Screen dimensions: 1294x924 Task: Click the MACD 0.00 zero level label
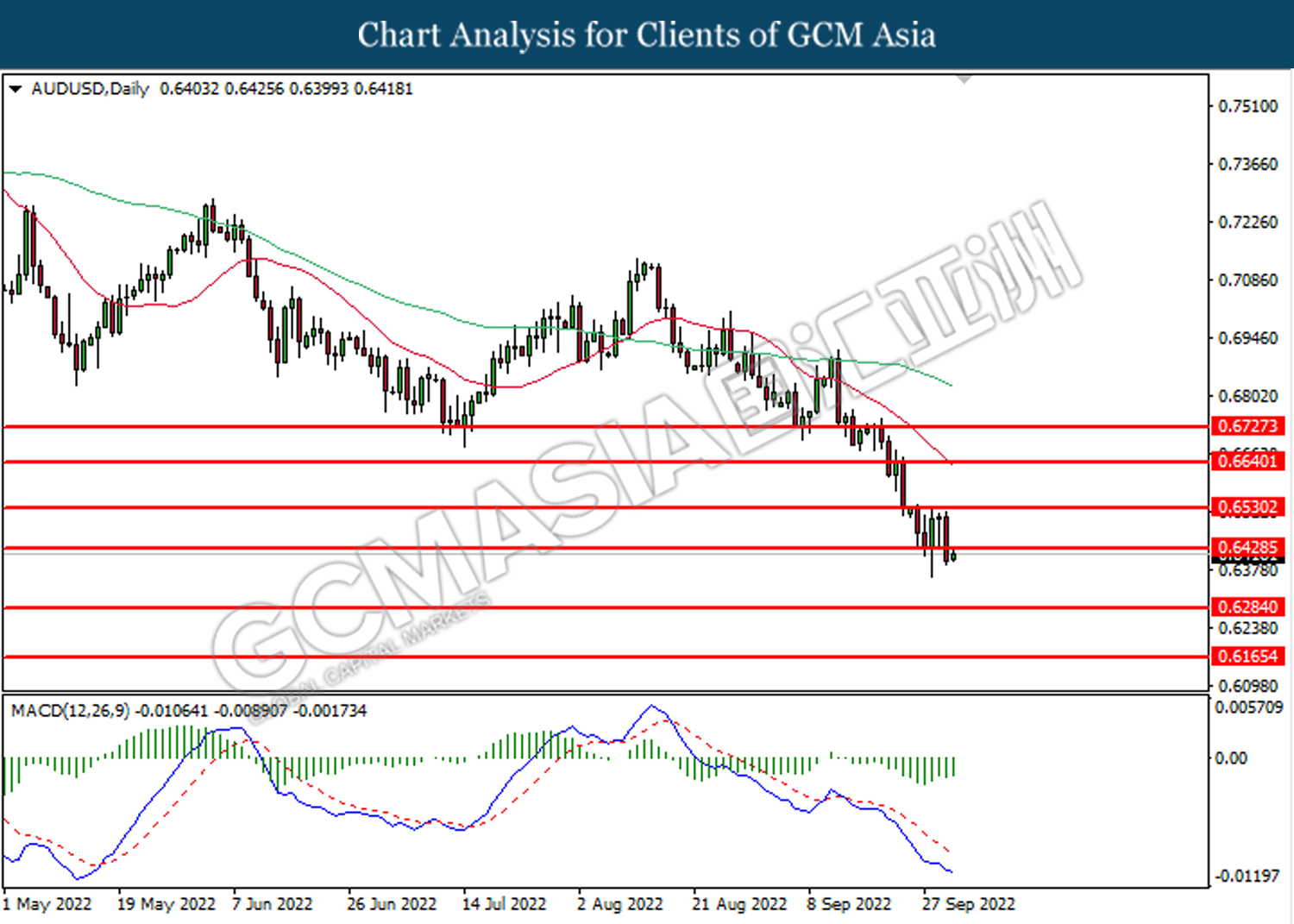pos(1231,758)
